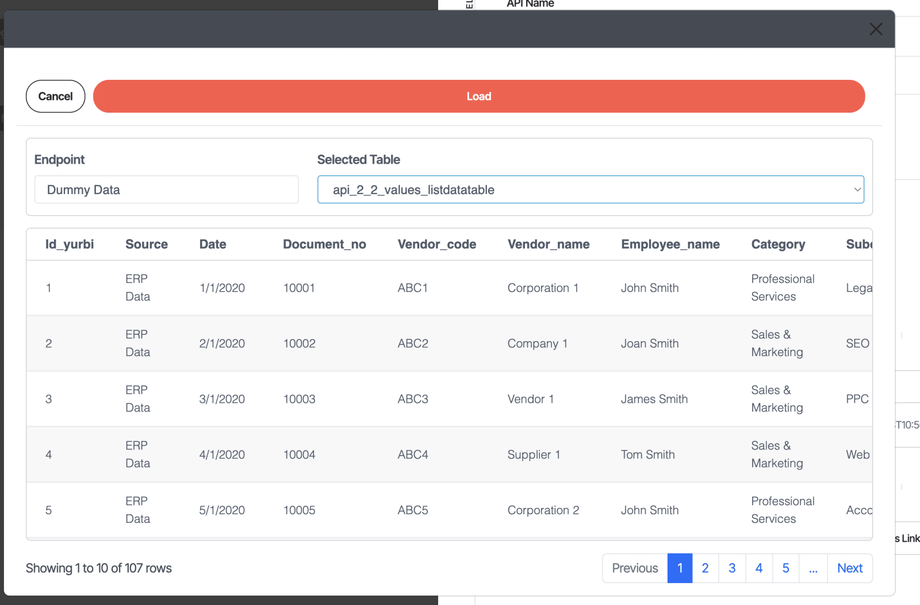Click the Cancel button
920x605 pixels.
pyautogui.click(x=56, y=96)
